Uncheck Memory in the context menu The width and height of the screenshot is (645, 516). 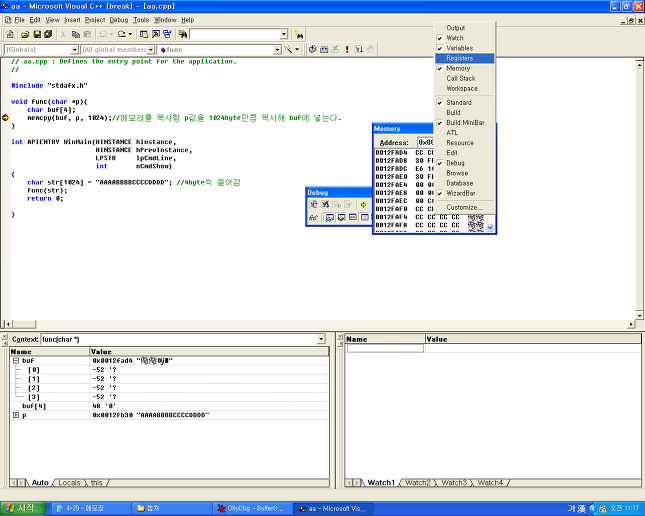click(464, 68)
